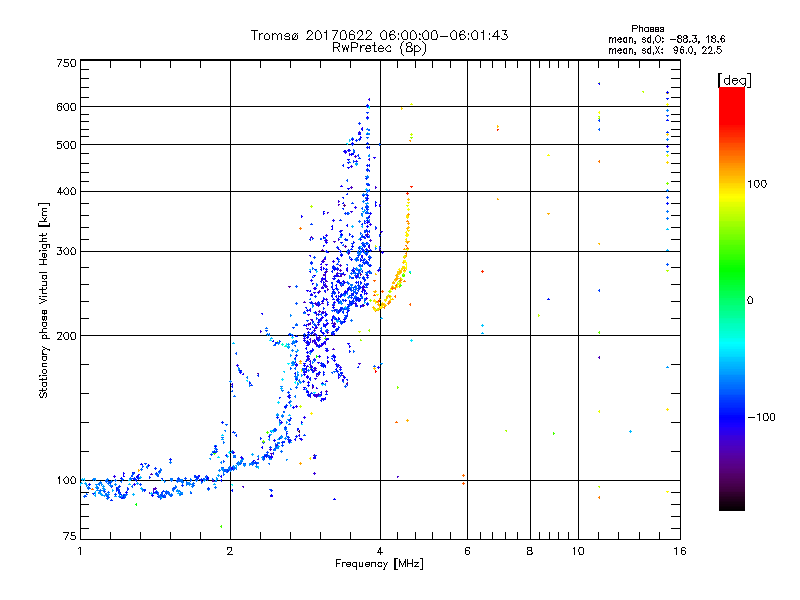Click the "Phases" heading above statistics

pyautogui.click(x=647, y=29)
